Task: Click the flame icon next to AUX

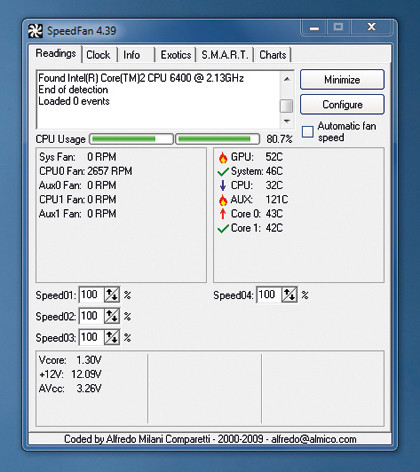Action: [x=223, y=200]
